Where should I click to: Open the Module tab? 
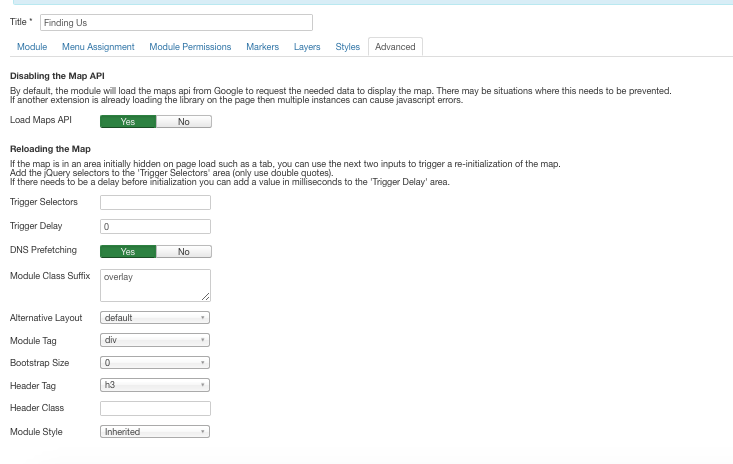click(x=32, y=47)
